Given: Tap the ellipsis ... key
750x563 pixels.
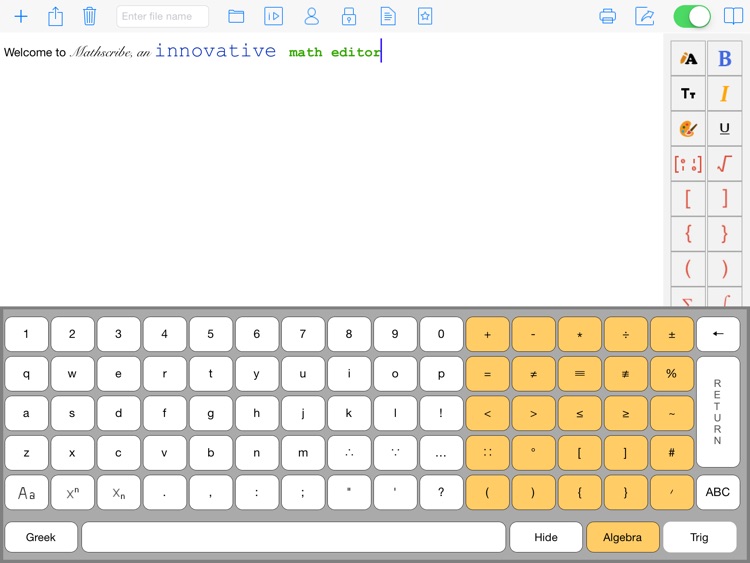Looking at the screenshot, I should [441, 453].
